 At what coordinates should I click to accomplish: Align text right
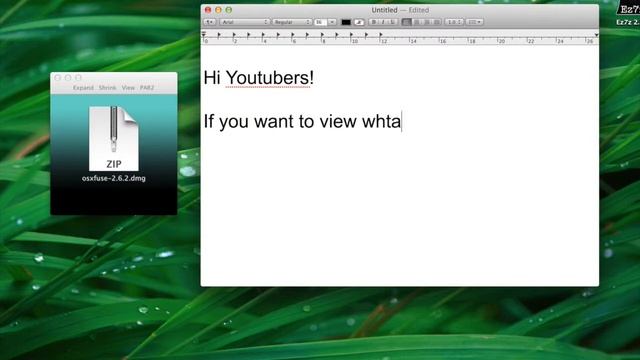pos(427,22)
